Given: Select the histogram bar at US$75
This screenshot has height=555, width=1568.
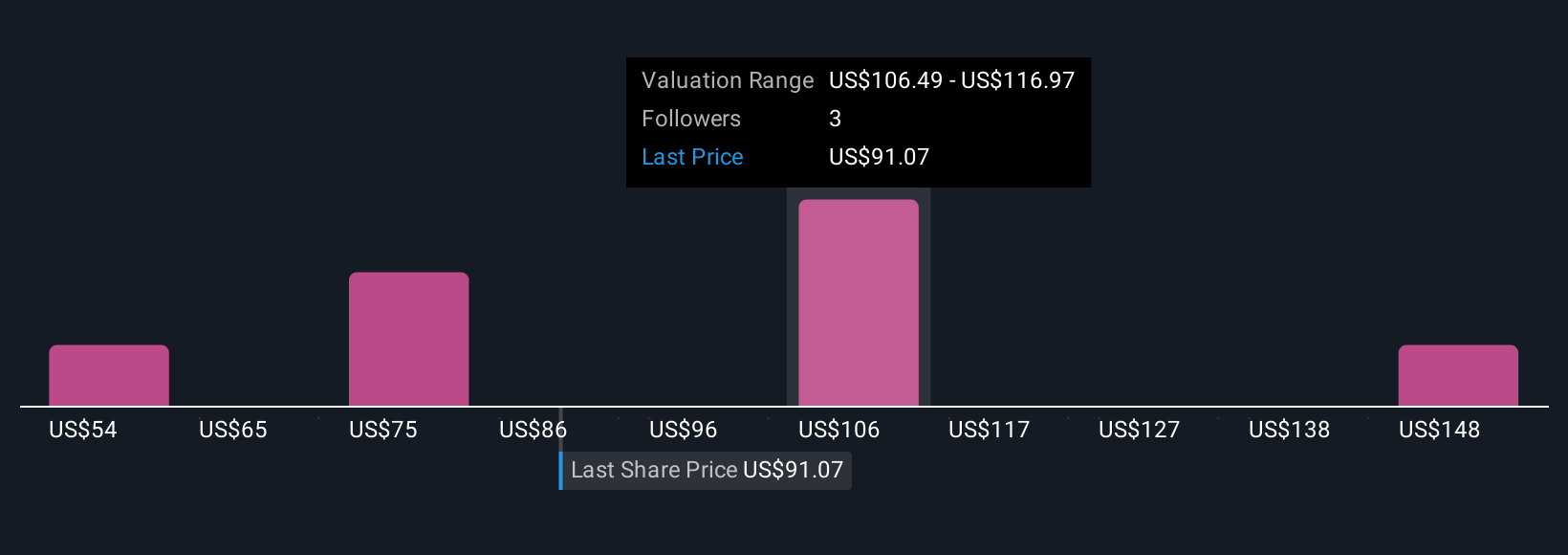Looking at the screenshot, I should pyautogui.click(x=409, y=340).
